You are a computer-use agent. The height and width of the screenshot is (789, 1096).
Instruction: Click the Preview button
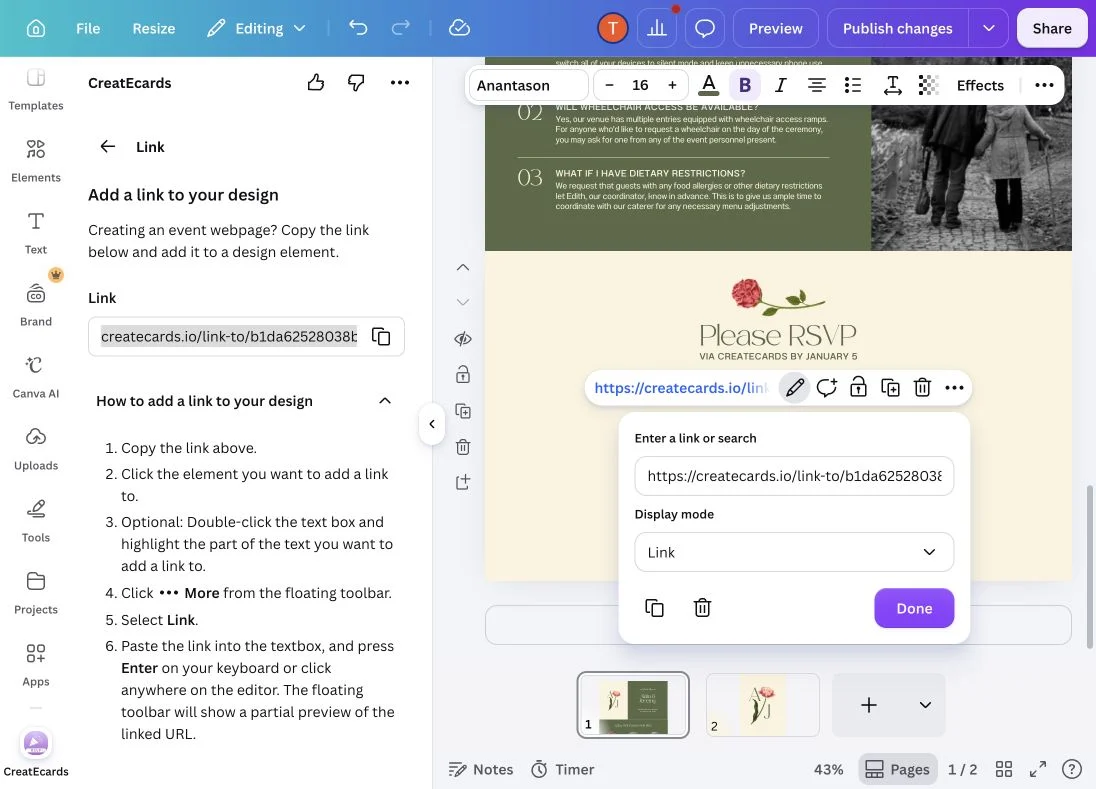[x=775, y=29]
